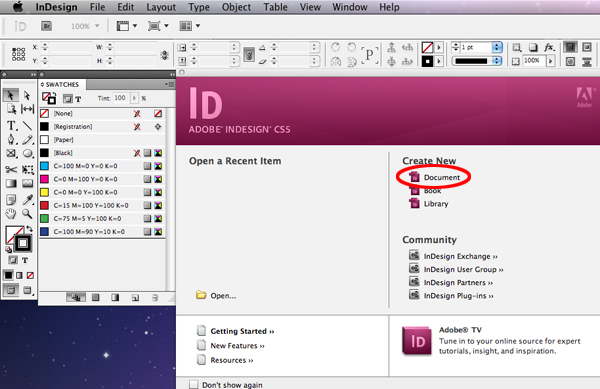600x389 pixels.
Task: Select the Page tool
Action: point(11,109)
